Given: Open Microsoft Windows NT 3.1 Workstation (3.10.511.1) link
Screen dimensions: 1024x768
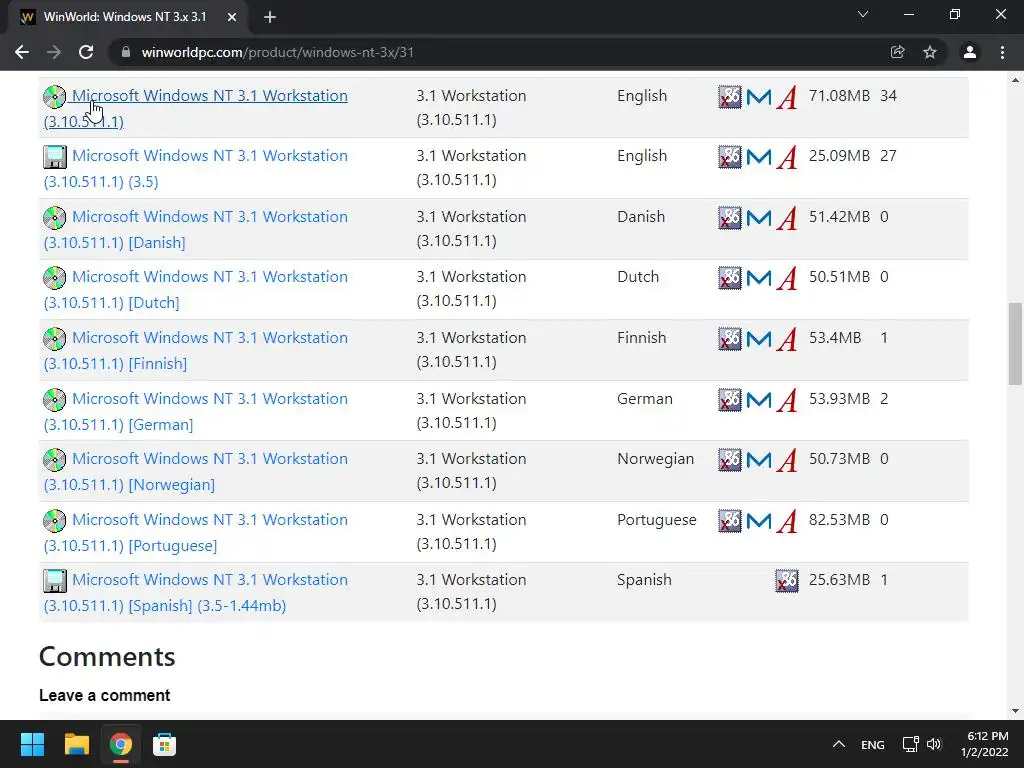Looking at the screenshot, I should coord(195,108).
